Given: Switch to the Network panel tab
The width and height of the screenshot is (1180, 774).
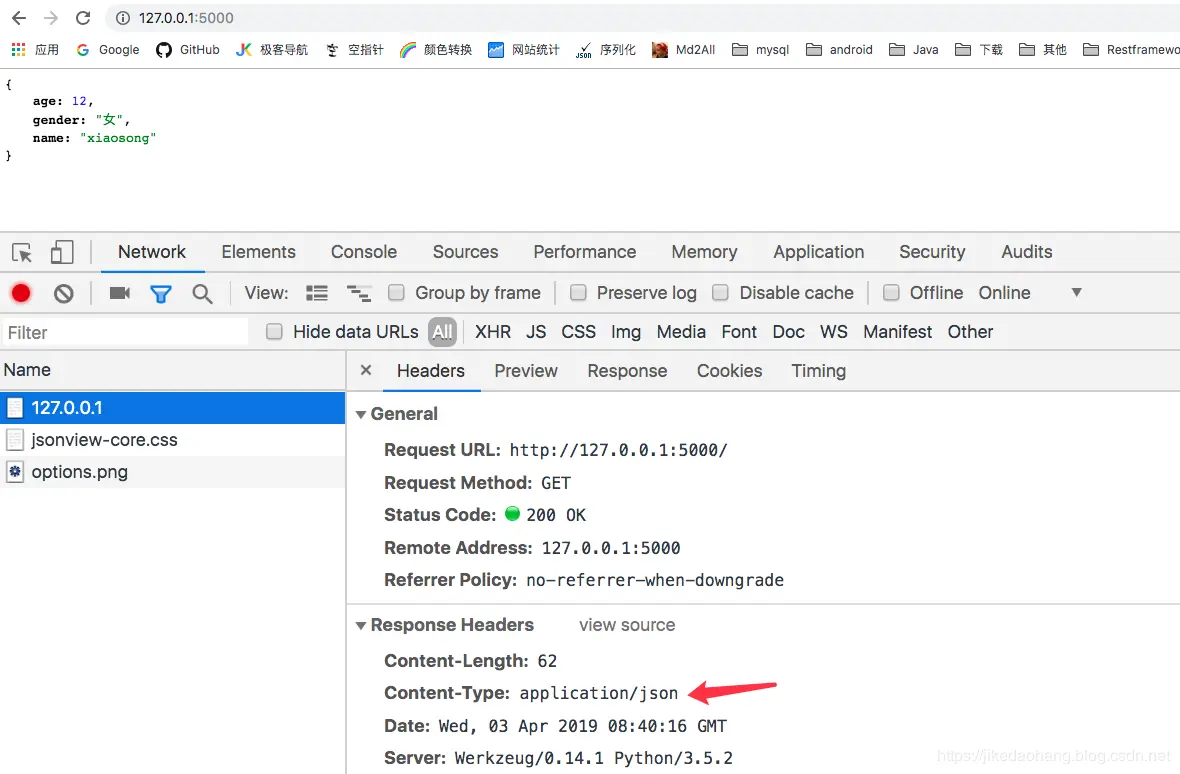Looking at the screenshot, I should click(151, 252).
